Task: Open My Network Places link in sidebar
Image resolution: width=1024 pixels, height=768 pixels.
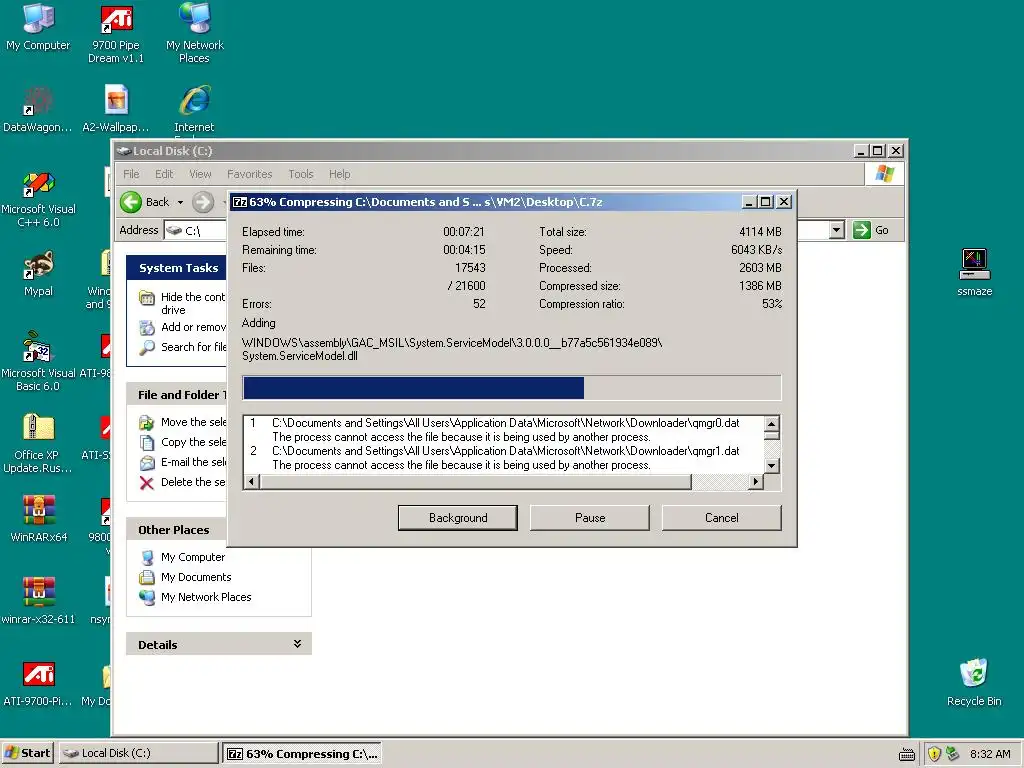Action: pos(206,597)
